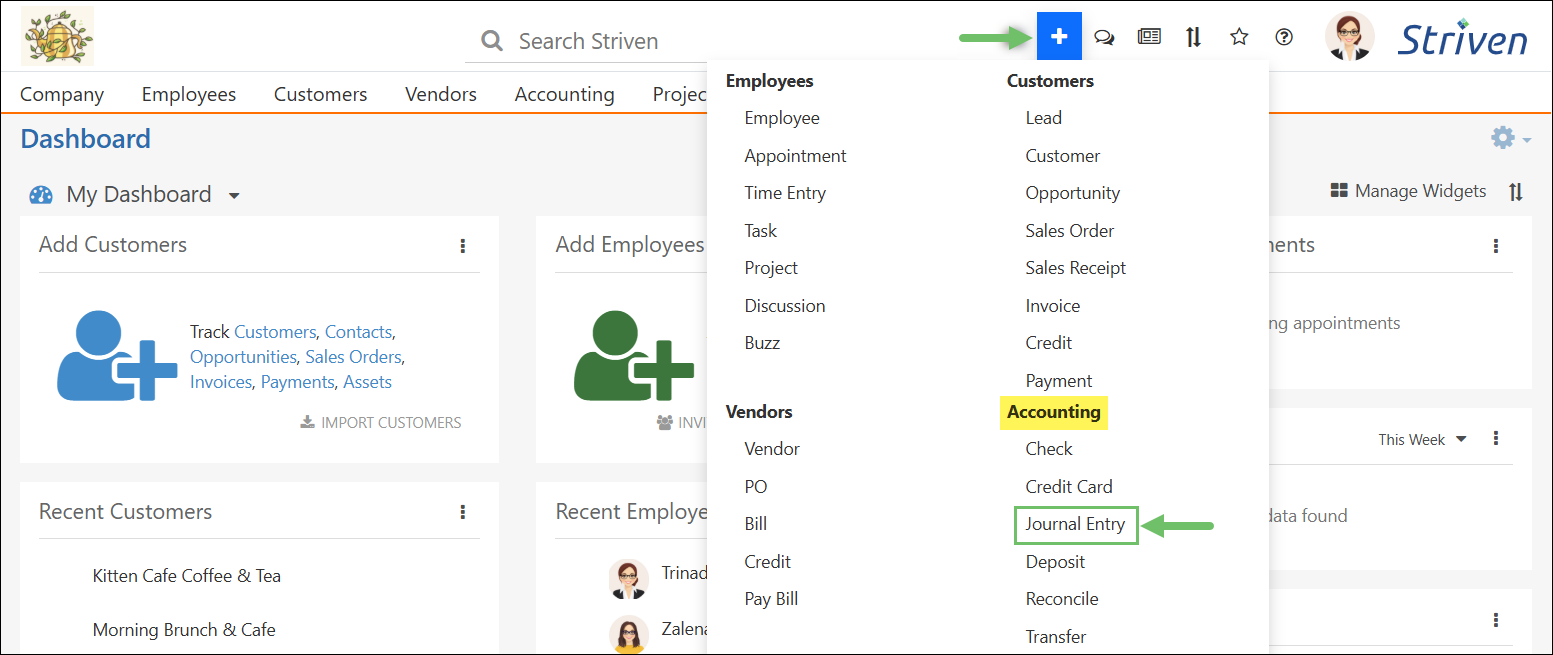Open Kitten Cafe Coffee & Tea customer
This screenshot has height=655, width=1553.
click(x=187, y=576)
